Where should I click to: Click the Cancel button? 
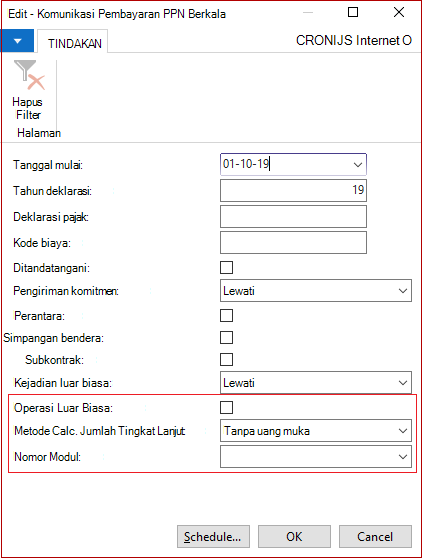(x=375, y=537)
